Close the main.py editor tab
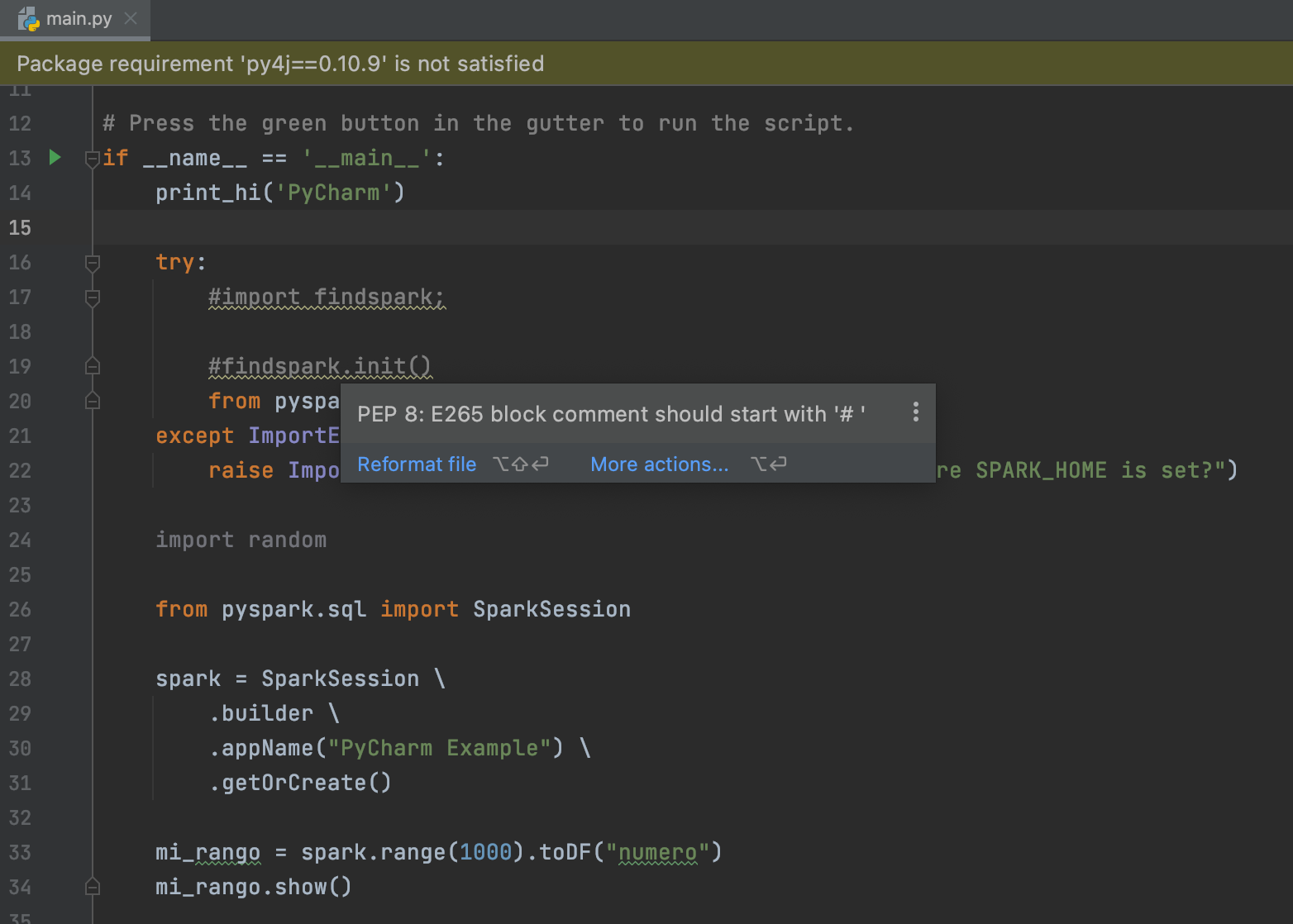1293x924 pixels. pos(131,18)
